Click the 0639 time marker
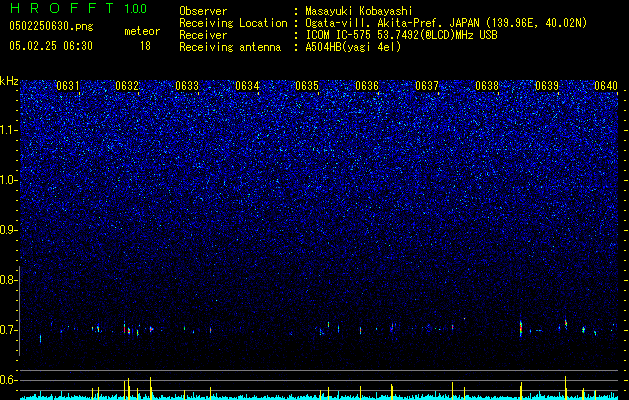The height and width of the screenshot is (400, 629). (547, 86)
